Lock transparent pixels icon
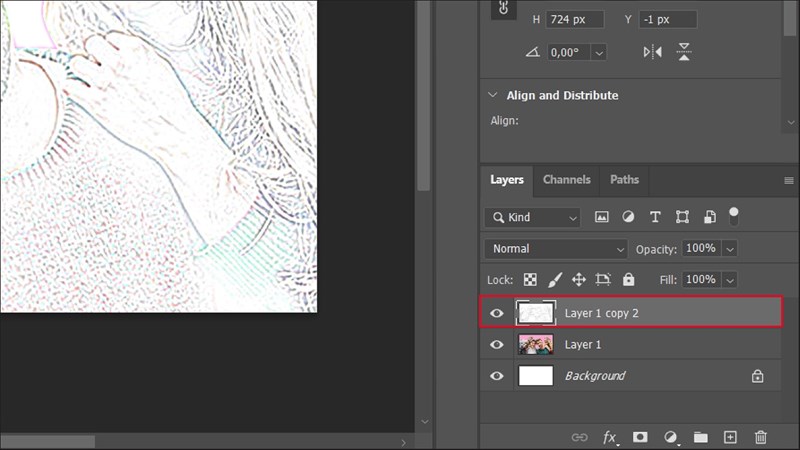The image size is (800, 450). [530, 280]
